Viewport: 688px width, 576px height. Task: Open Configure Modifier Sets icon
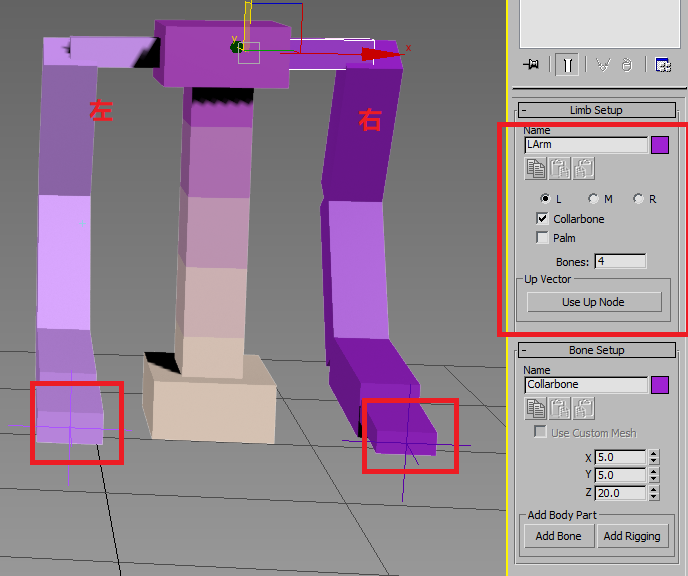point(663,65)
